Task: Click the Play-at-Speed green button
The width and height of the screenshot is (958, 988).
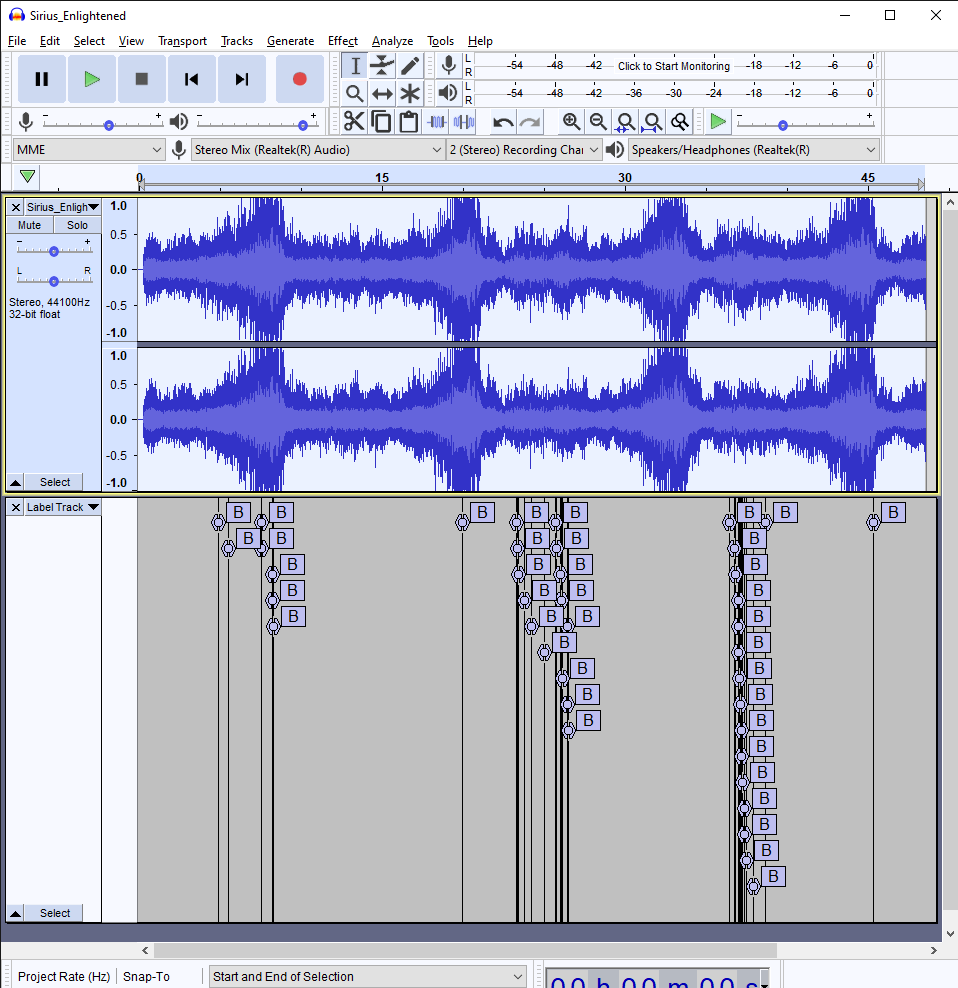Action: click(718, 121)
